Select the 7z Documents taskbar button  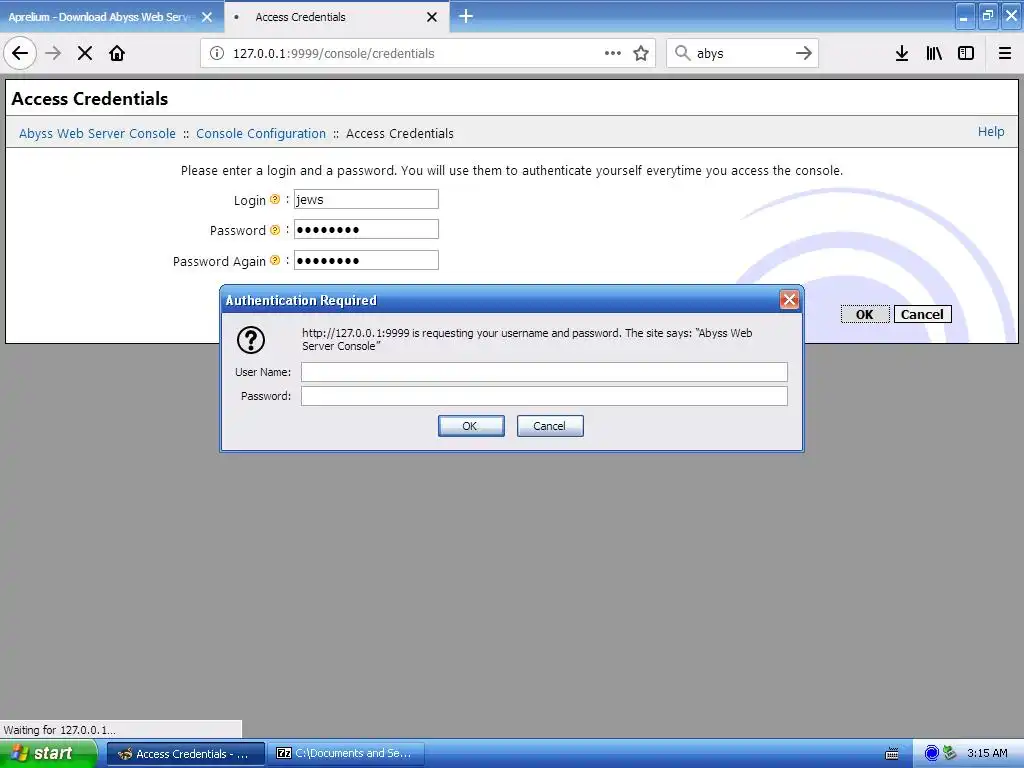346,754
